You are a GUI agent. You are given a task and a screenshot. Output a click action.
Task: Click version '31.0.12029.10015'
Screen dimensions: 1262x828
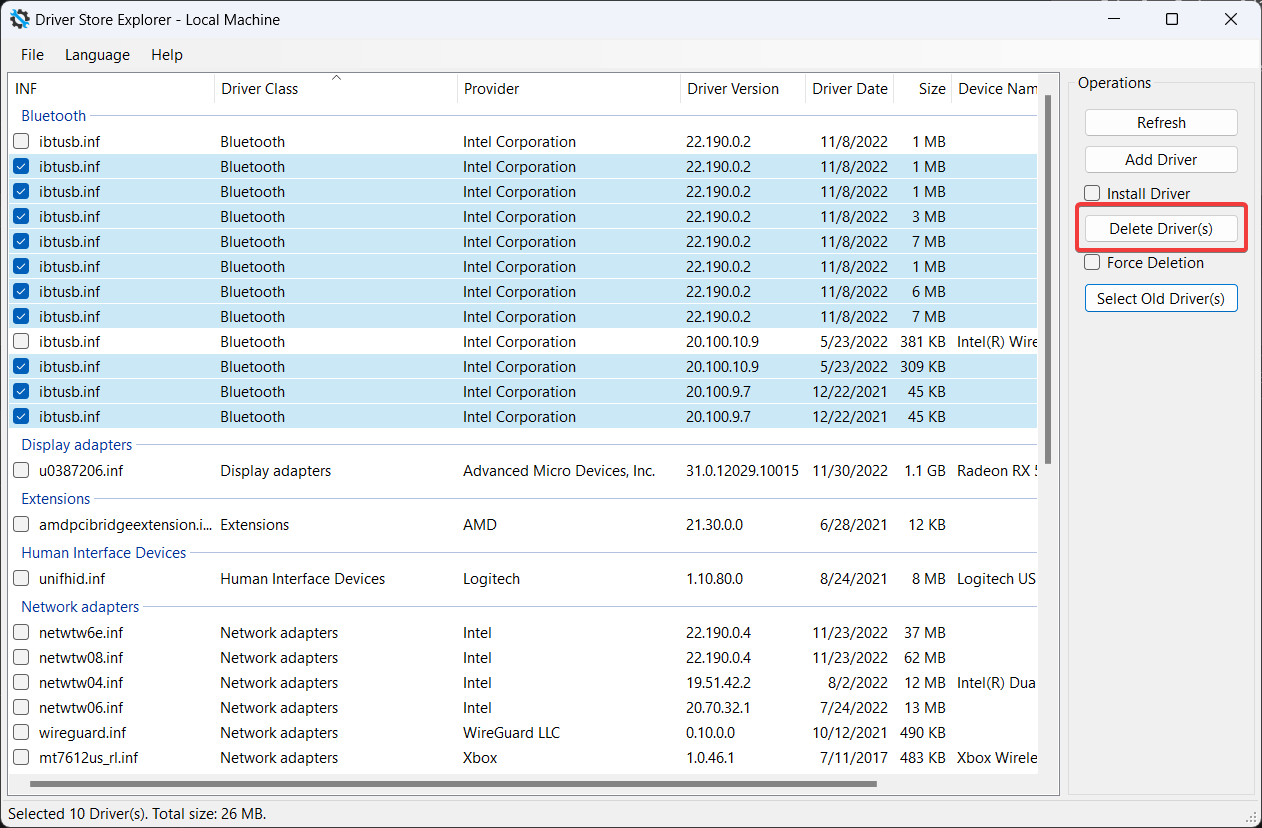pos(743,471)
